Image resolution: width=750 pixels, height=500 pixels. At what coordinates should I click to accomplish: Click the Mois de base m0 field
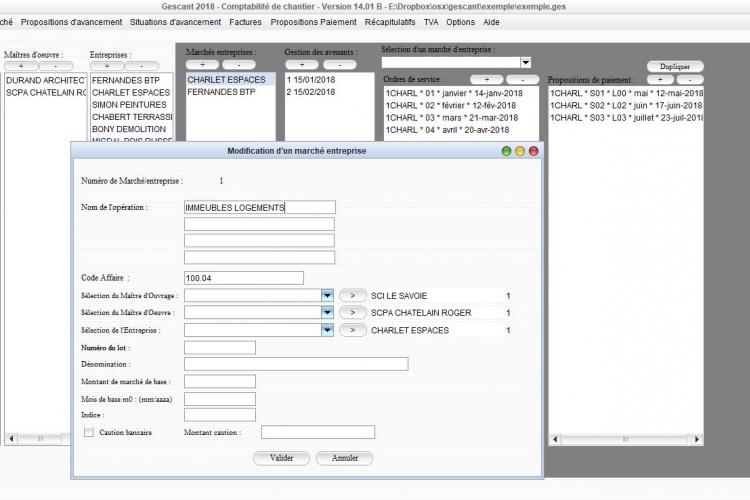[x=220, y=399]
